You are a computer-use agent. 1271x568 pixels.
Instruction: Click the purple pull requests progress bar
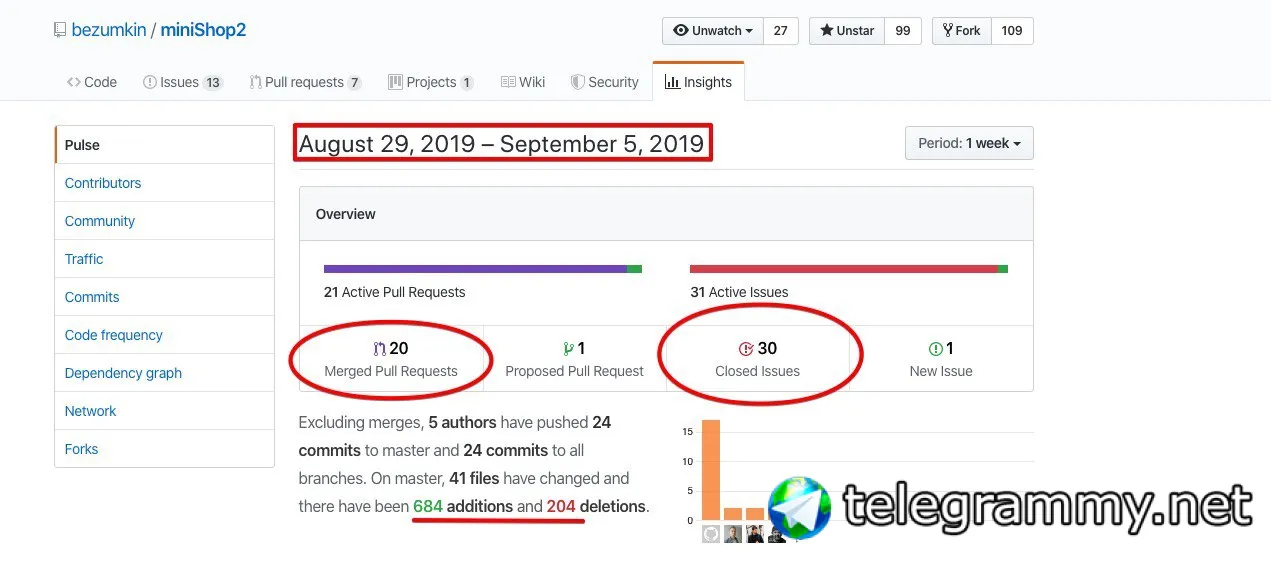pyautogui.click(x=475, y=269)
